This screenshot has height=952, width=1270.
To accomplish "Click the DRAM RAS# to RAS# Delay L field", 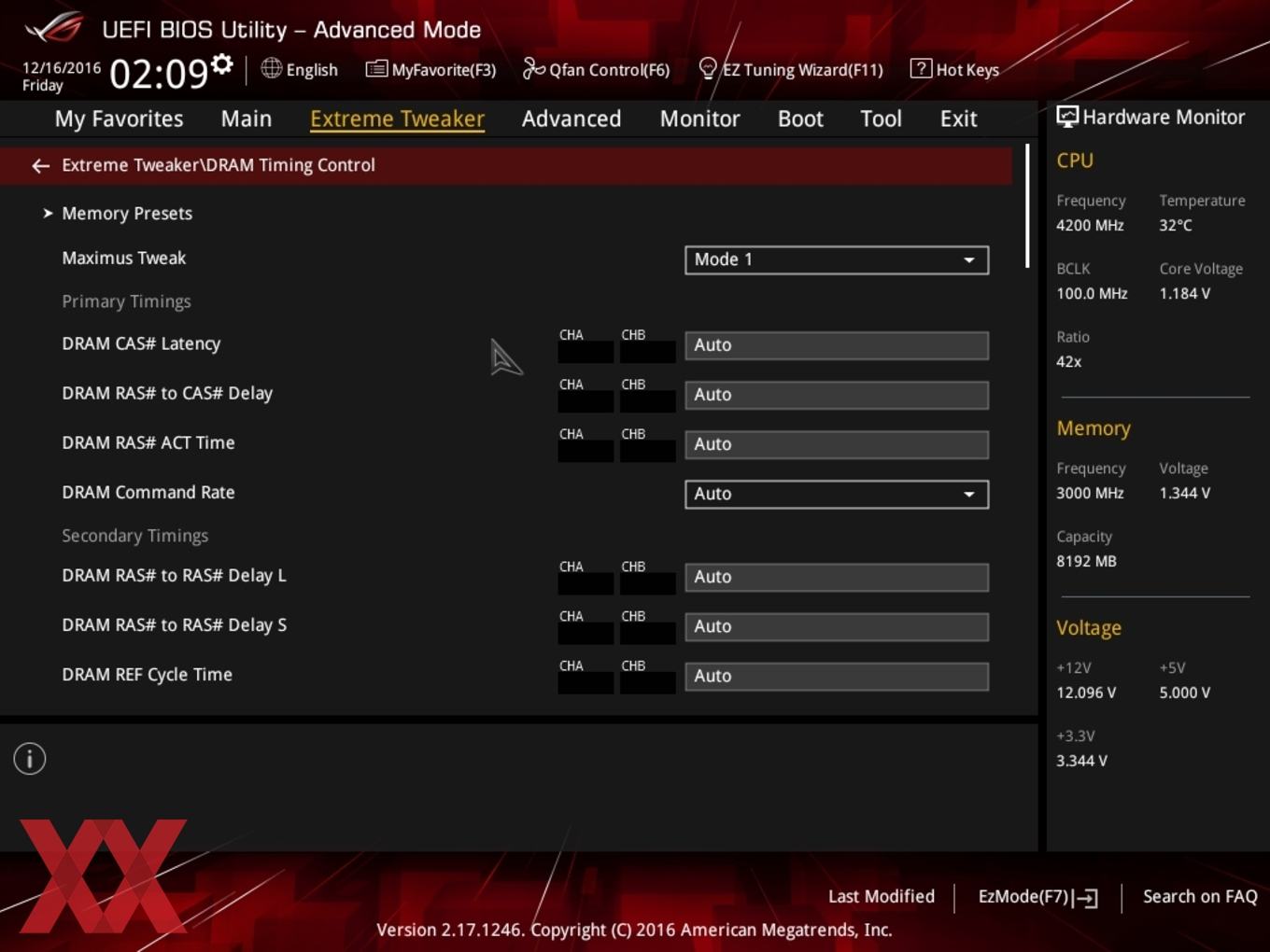I will coord(837,577).
